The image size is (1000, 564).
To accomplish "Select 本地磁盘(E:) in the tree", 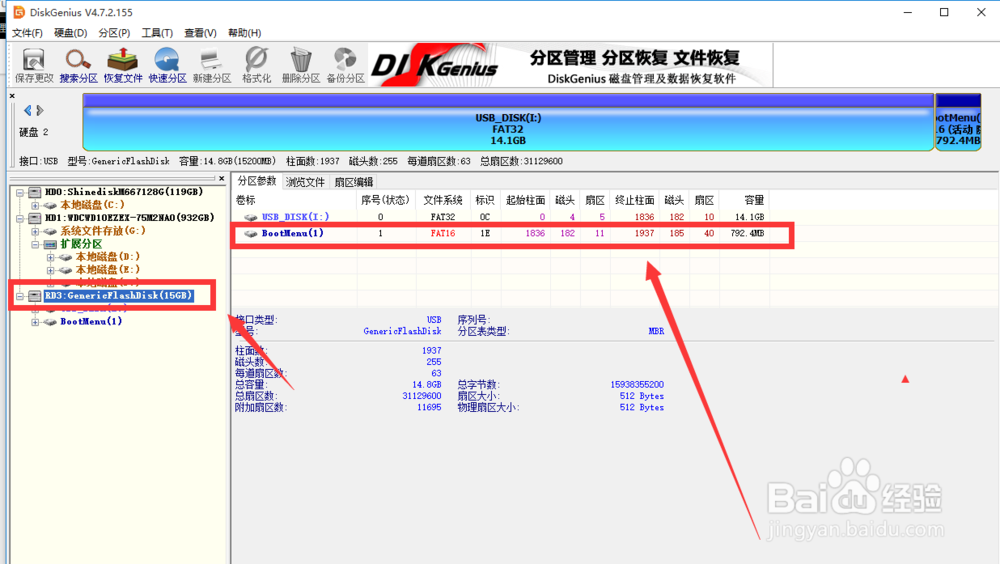I will coord(108,269).
